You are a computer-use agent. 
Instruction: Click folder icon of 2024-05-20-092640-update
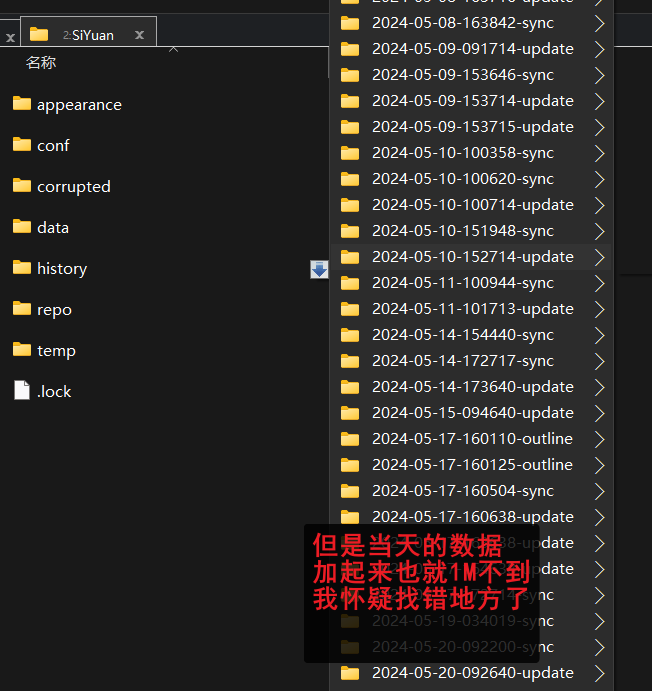click(x=350, y=673)
